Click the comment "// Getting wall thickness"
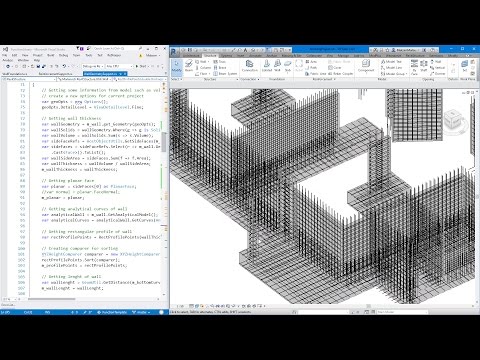480x360 pixels. coord(71,118)
